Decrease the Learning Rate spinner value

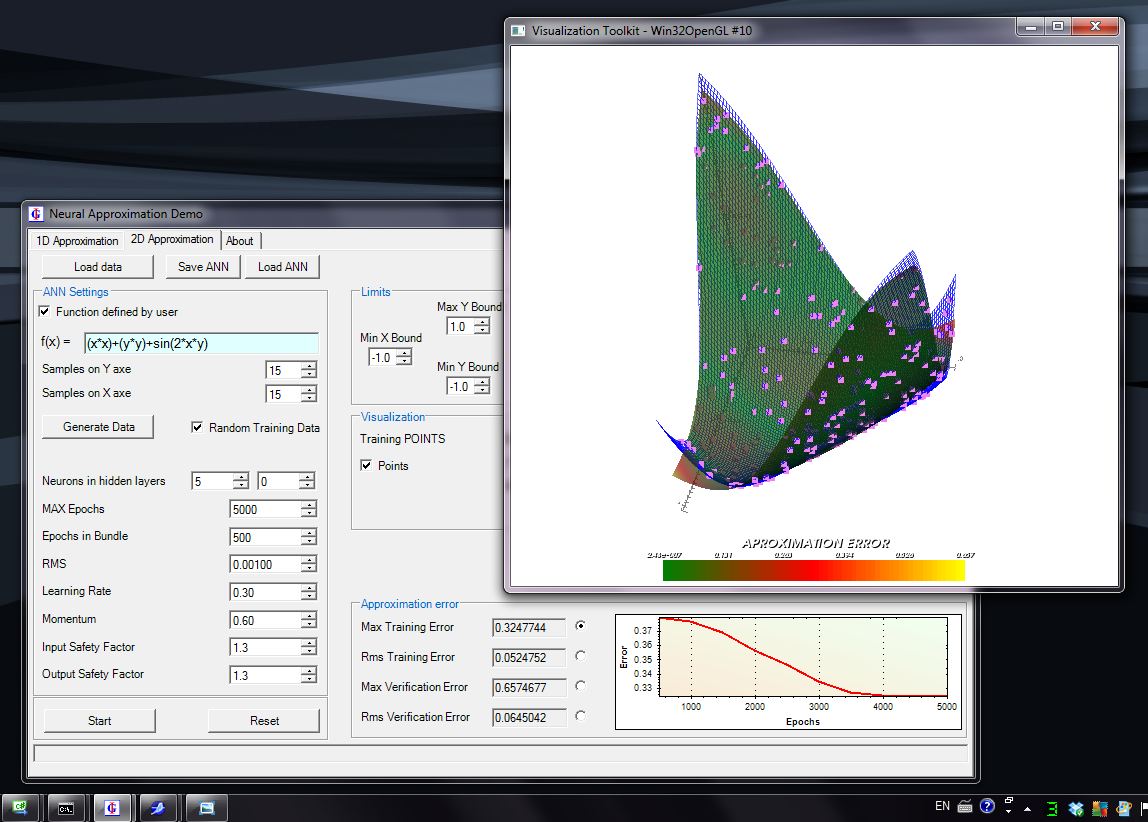point(308,597)
